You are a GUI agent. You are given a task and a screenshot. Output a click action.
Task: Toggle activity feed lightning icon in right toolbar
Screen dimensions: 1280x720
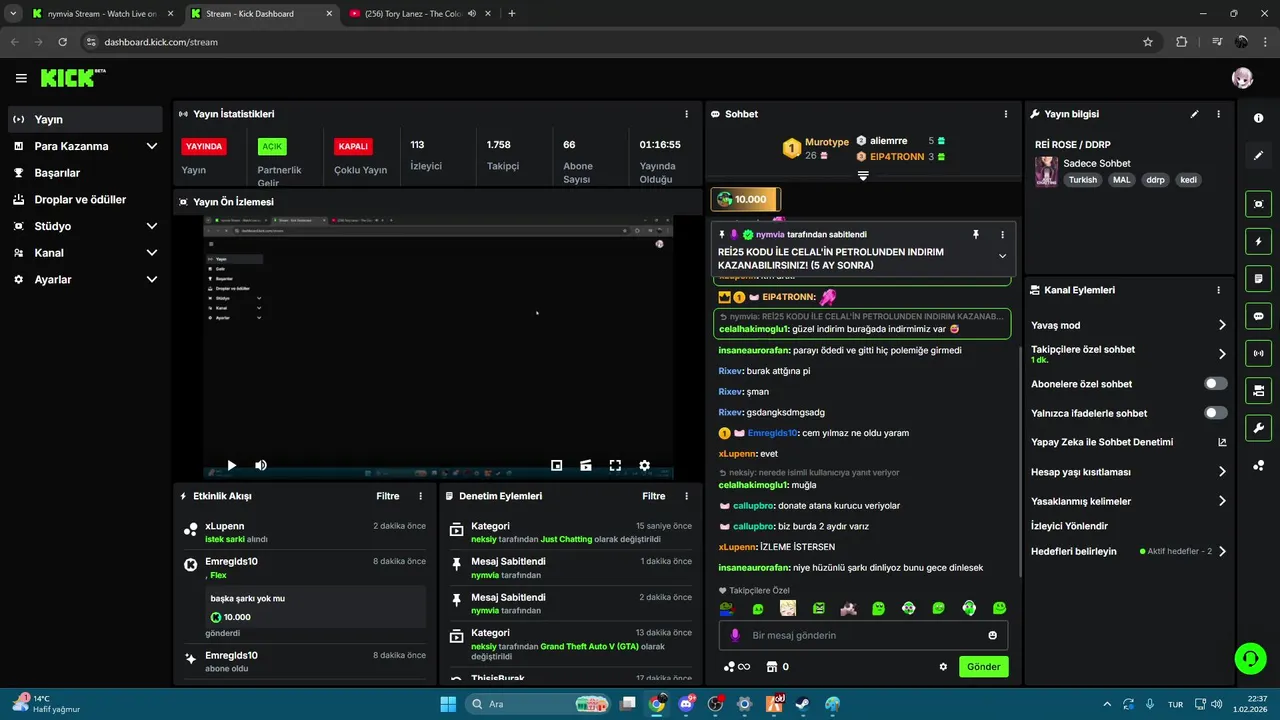point(1258,241)
